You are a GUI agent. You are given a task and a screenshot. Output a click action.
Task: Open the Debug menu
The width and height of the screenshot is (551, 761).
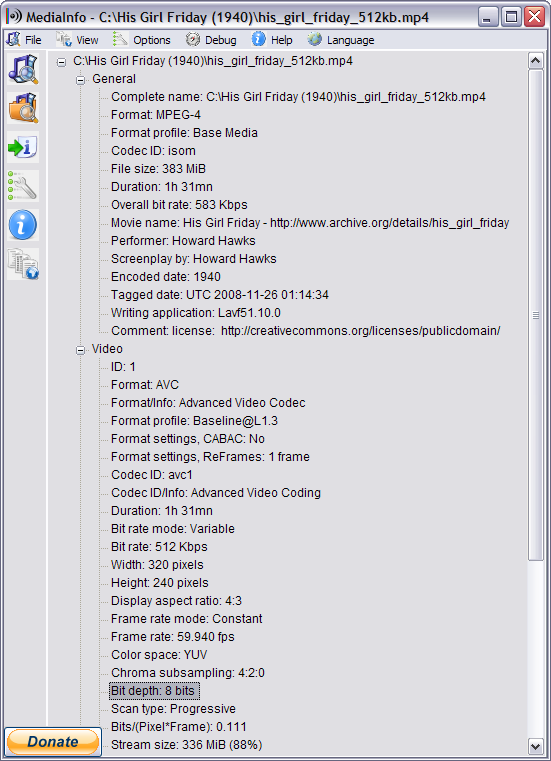click(211, 40)
